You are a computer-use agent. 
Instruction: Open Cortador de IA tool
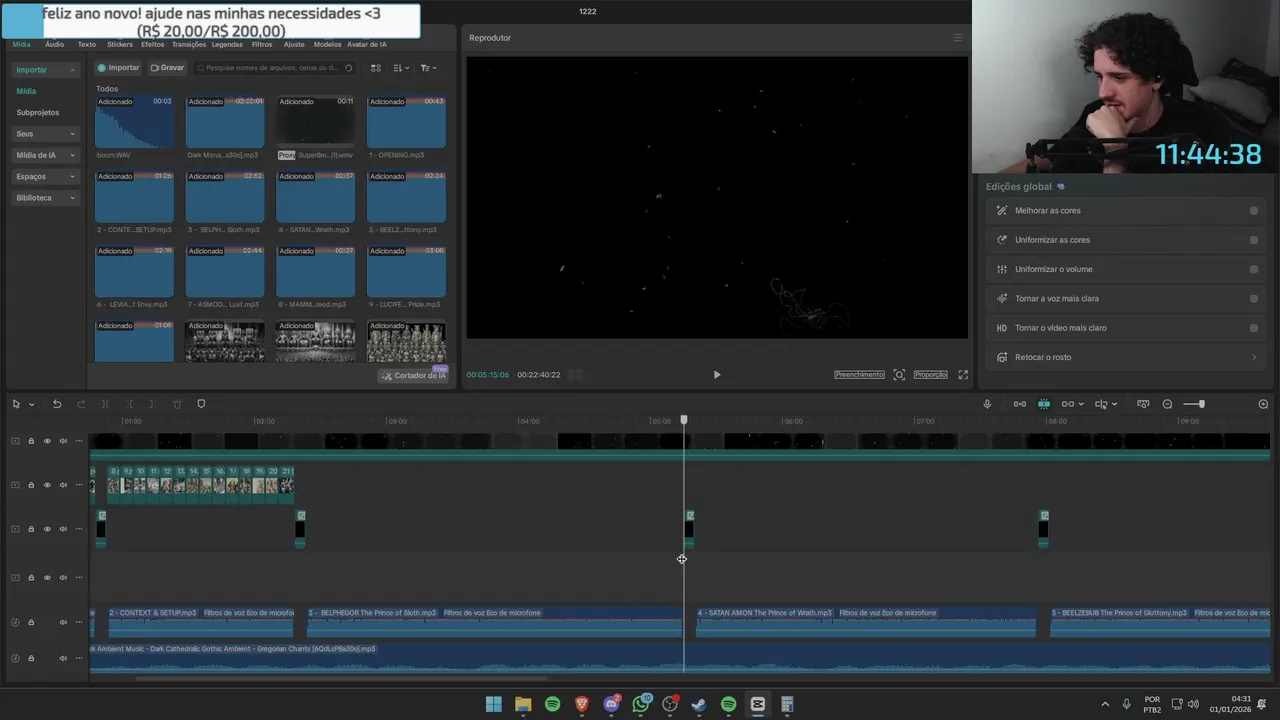[x=414, y=375]
